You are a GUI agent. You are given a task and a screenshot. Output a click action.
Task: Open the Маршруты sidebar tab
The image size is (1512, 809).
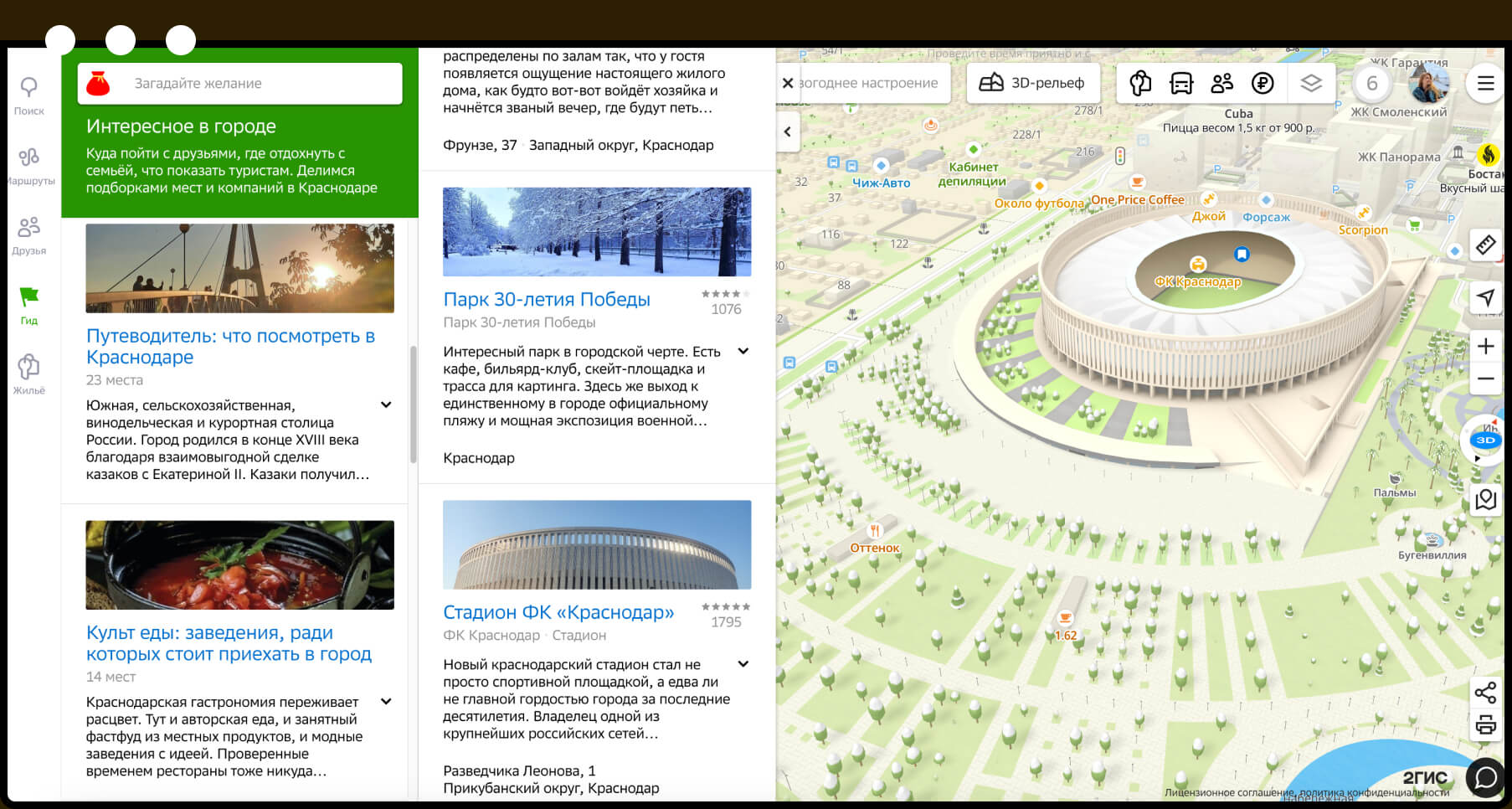(x=29, y=166)
